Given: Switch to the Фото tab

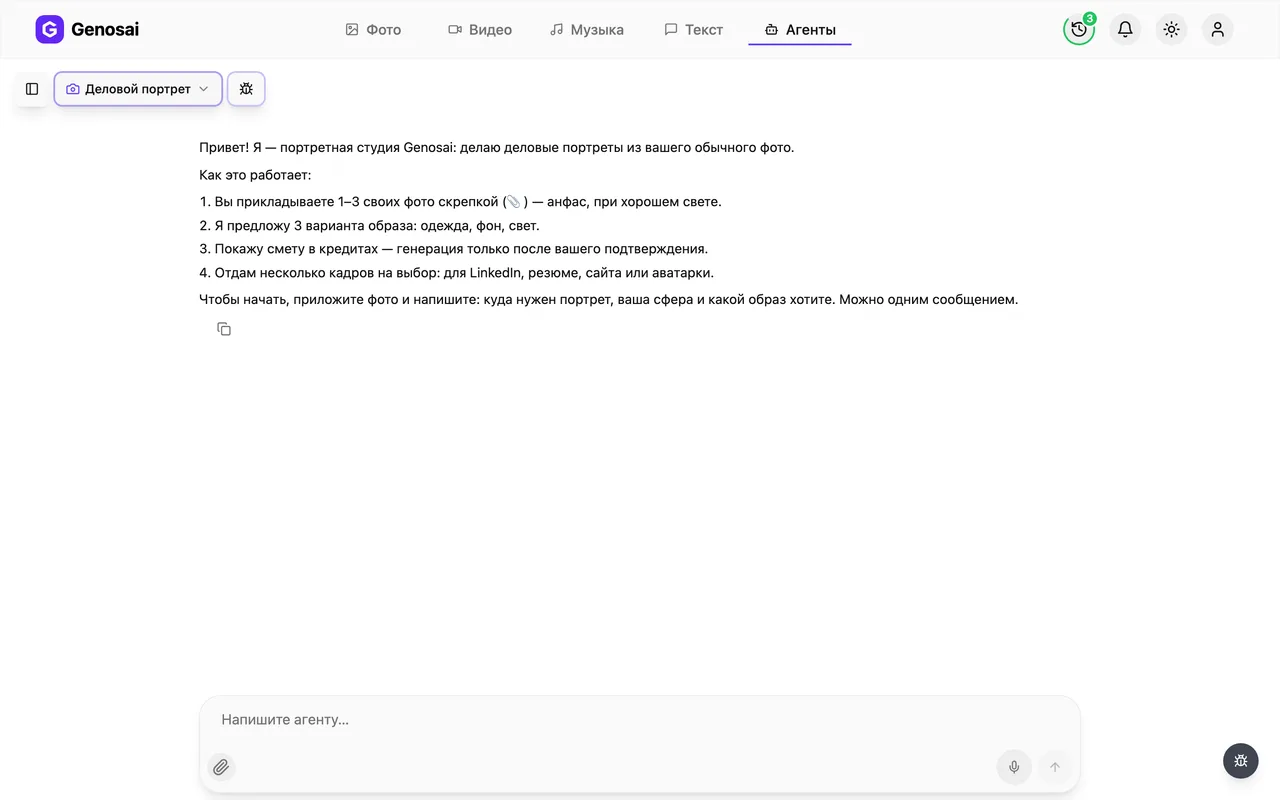Looking at the screenshot, I should [373, 30].
